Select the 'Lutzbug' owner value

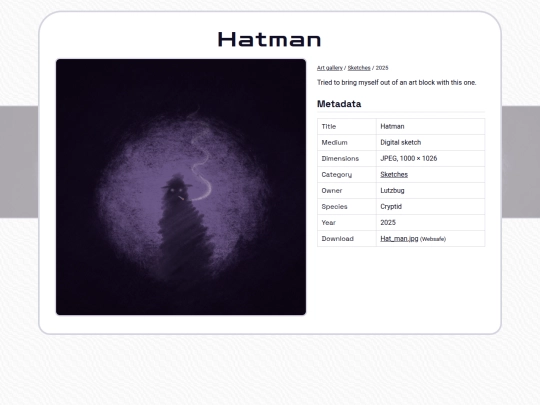pos(392,190)
